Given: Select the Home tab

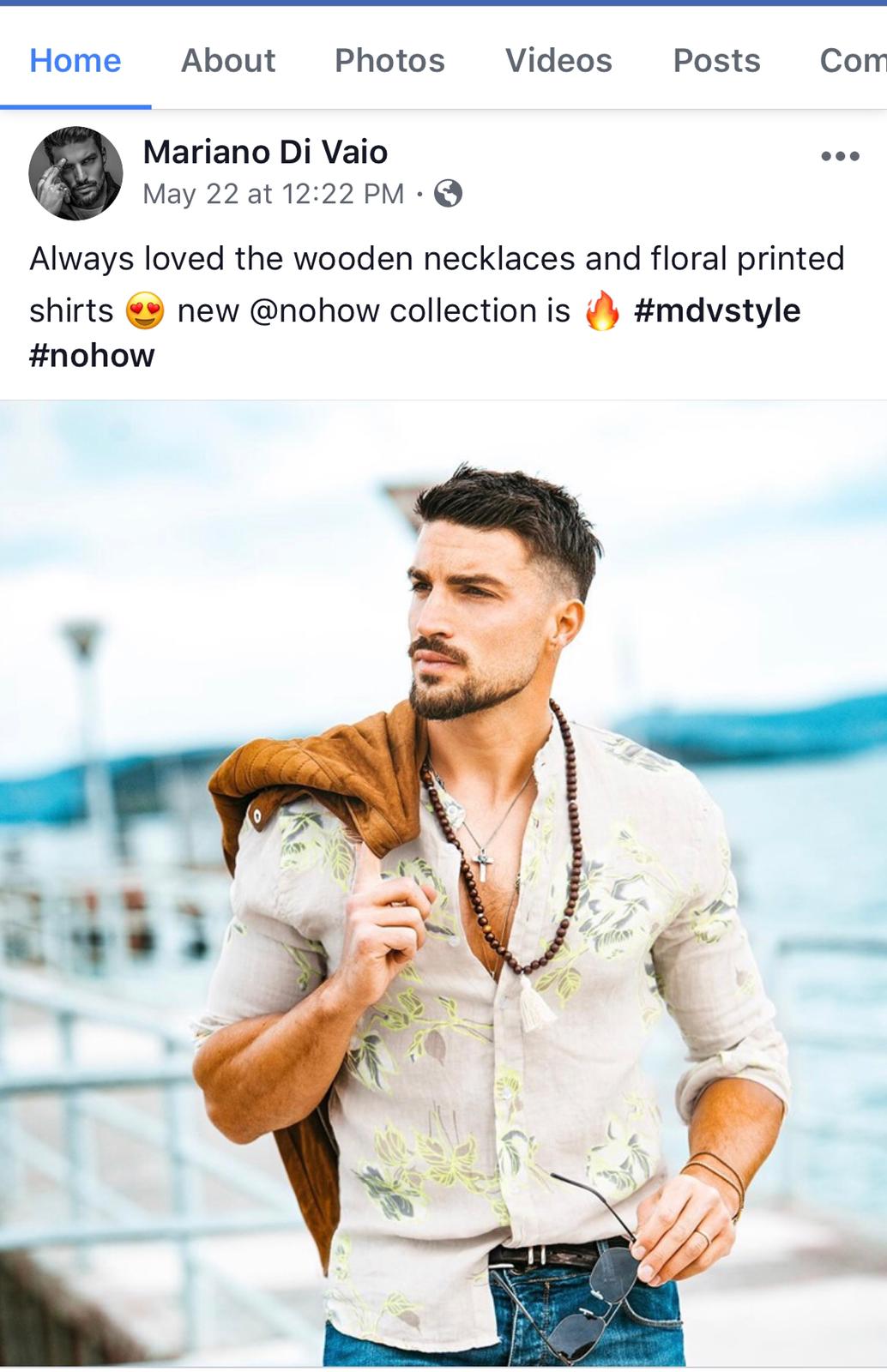Looking at the screenshot, I should 75,60.
